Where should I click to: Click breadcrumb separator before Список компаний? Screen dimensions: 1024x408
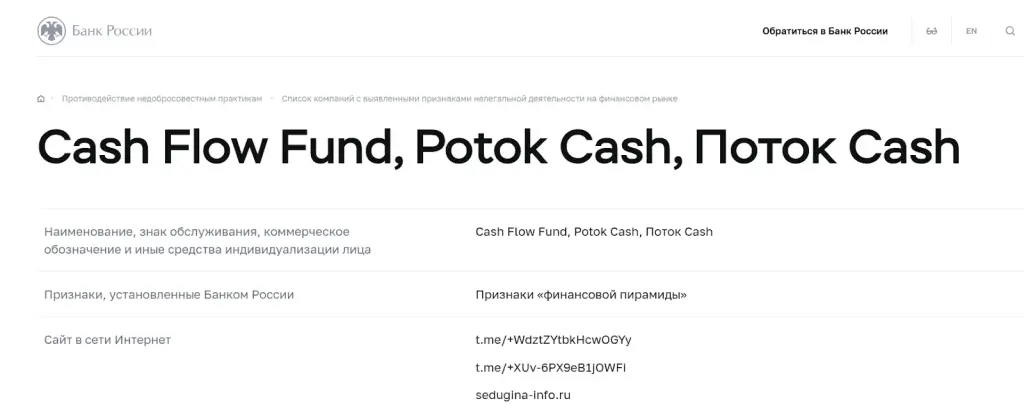pos(272,99)
